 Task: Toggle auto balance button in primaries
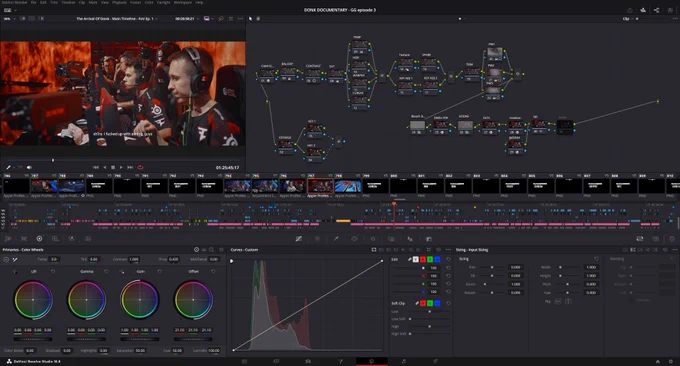pyautogui.click(x=6, y=259)
